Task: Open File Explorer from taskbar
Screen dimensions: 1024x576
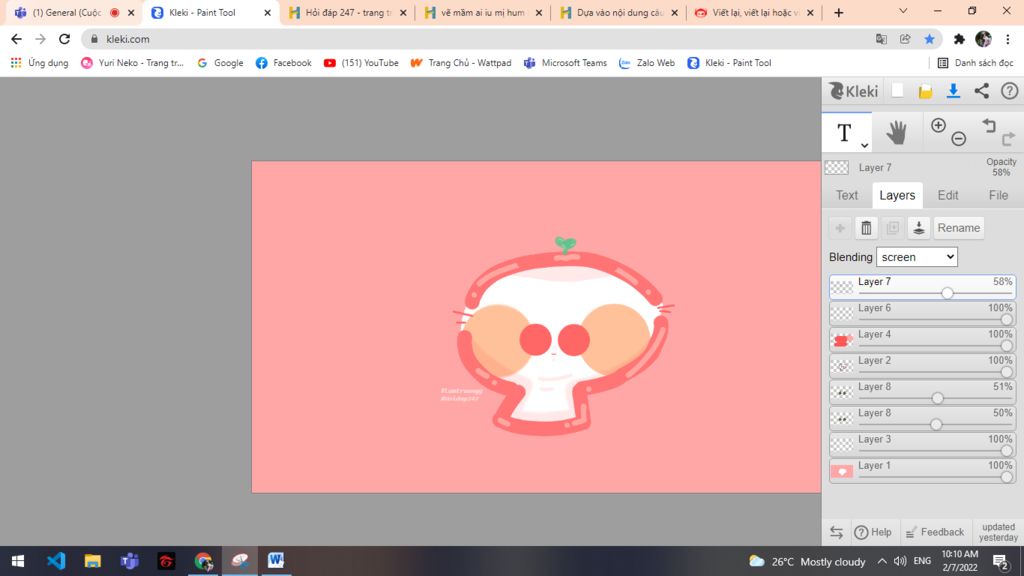Action: tap(93, 561)
